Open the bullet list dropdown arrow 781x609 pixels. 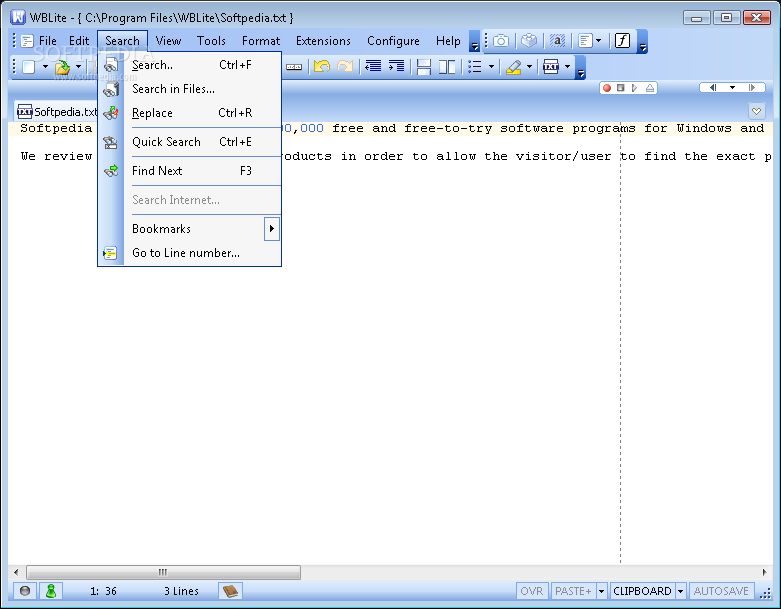[491, 67]
